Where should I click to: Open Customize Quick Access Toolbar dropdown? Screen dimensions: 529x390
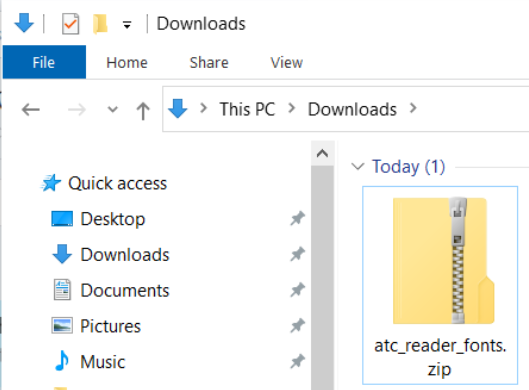[127, 24]
